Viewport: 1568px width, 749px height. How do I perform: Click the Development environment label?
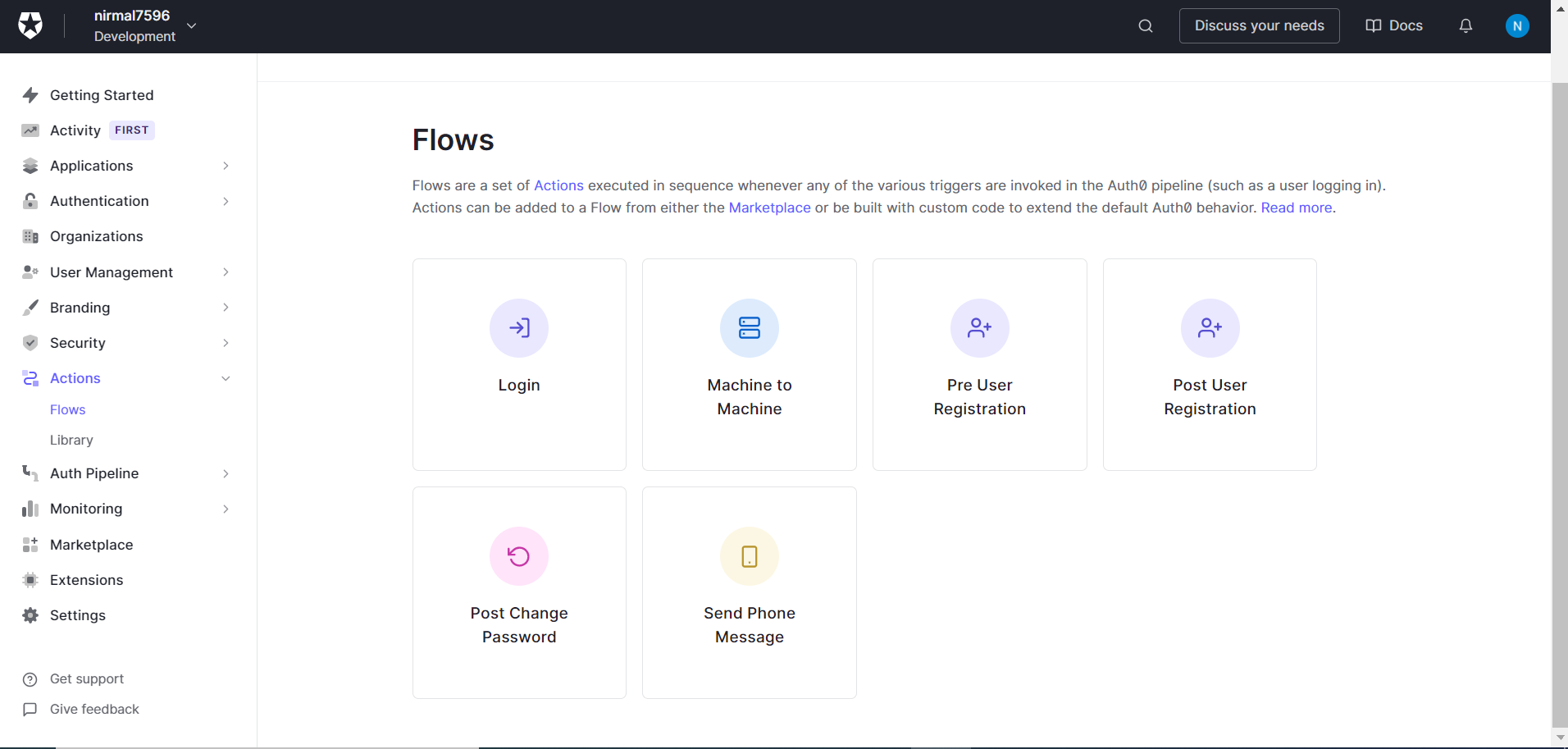click(x=134, y=36)
